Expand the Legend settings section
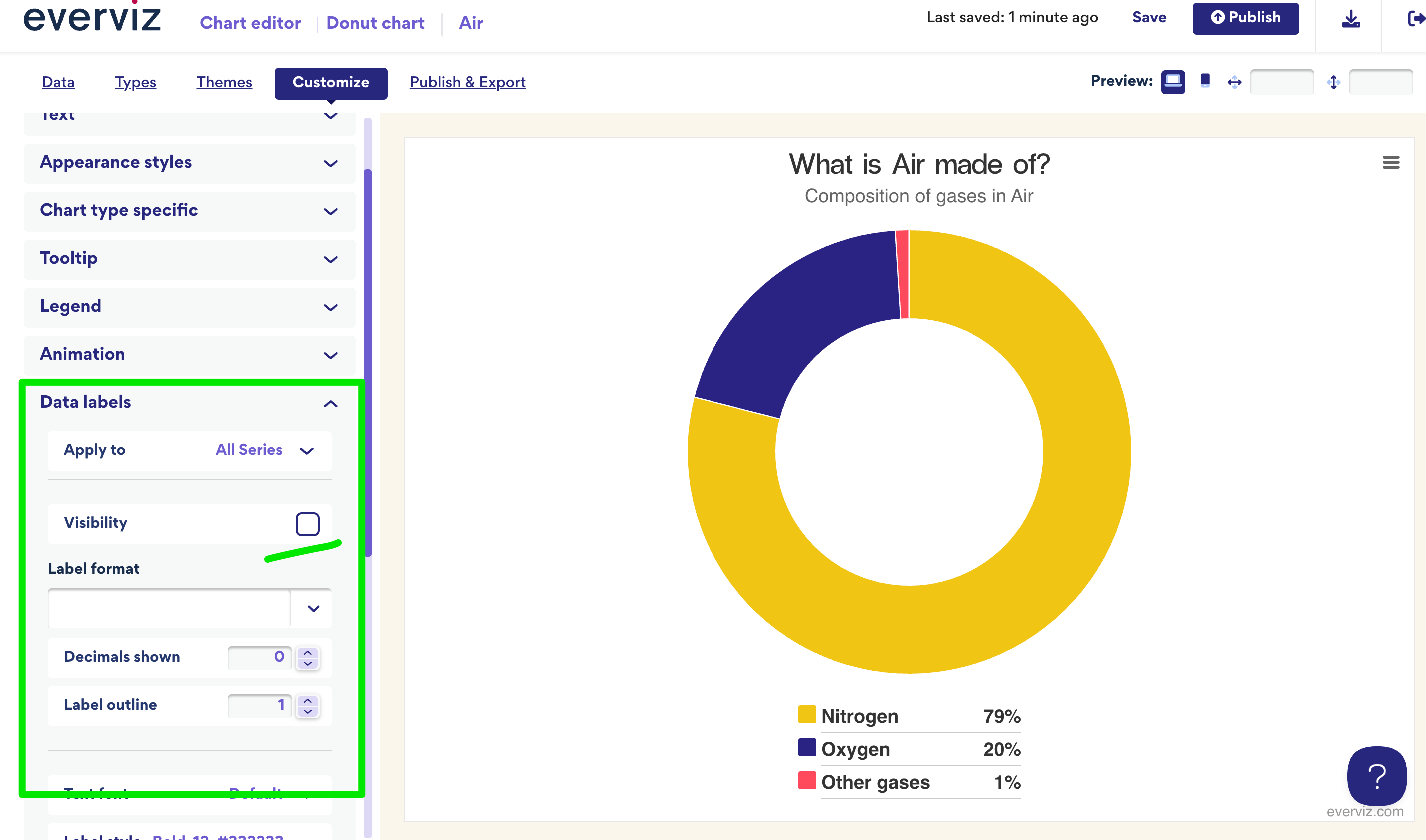This screenshot has width=1426, height=840. 190,307
